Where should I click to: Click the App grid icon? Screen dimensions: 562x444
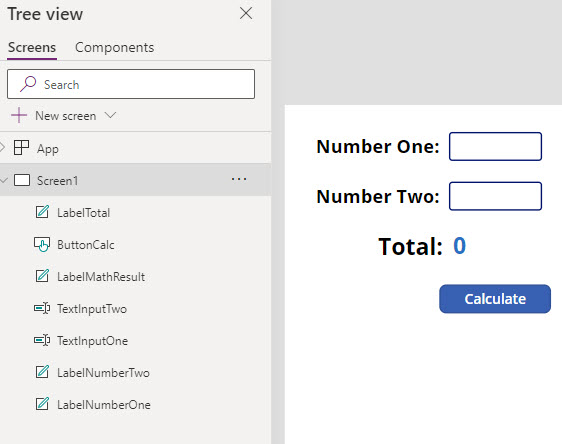point(21,148)
